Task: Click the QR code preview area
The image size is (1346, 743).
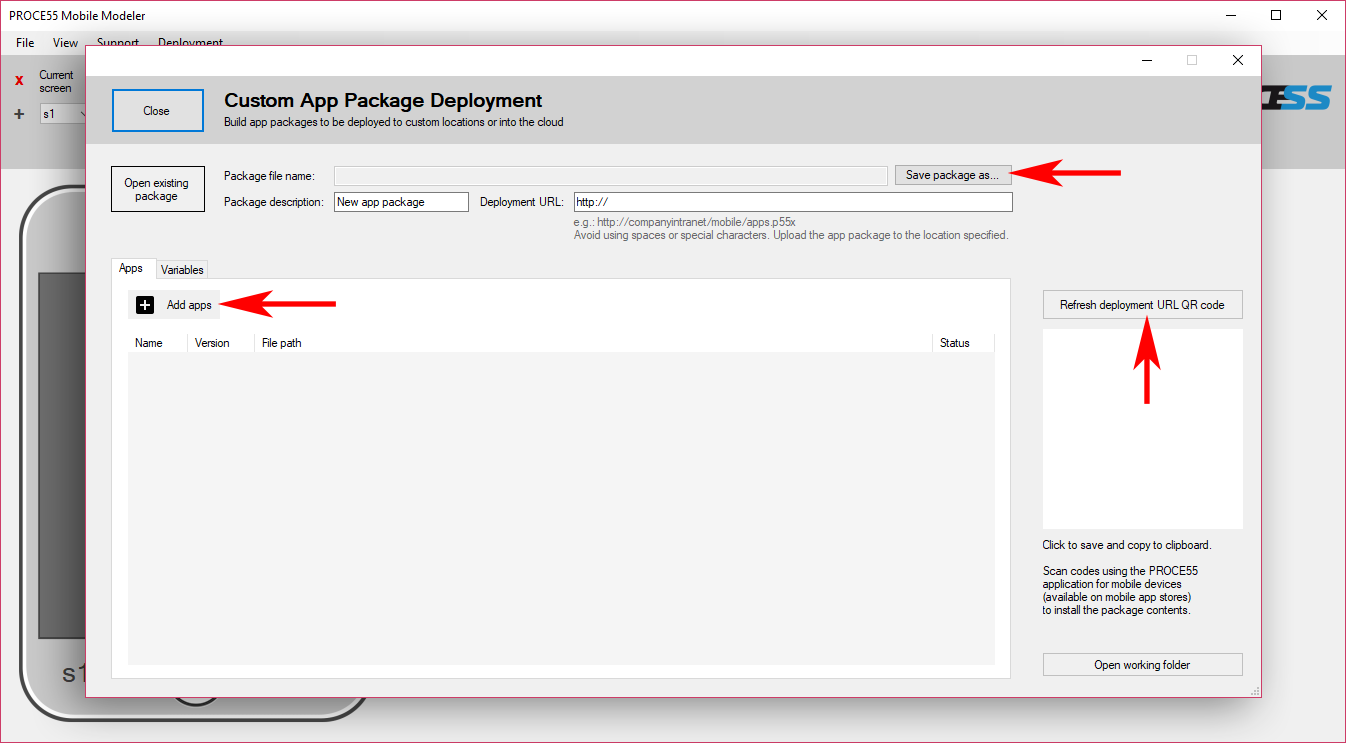Action: click(1142, 429)
